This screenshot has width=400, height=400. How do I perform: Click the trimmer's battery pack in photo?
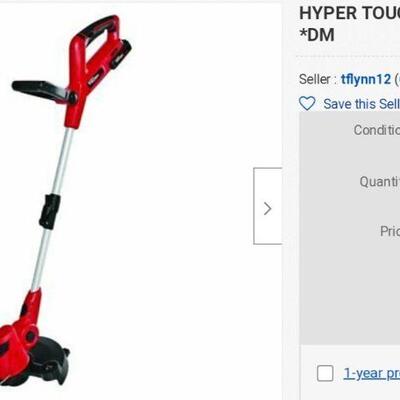point(121,53)
